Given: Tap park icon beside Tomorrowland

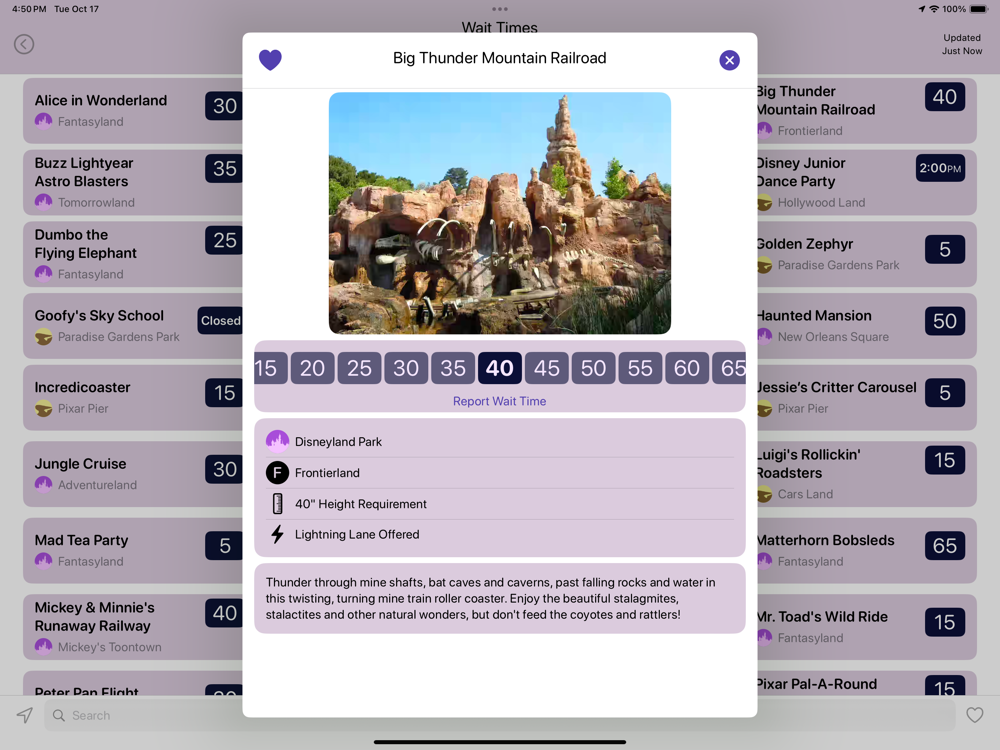Looking at the screenshot, I should (43, 202).
